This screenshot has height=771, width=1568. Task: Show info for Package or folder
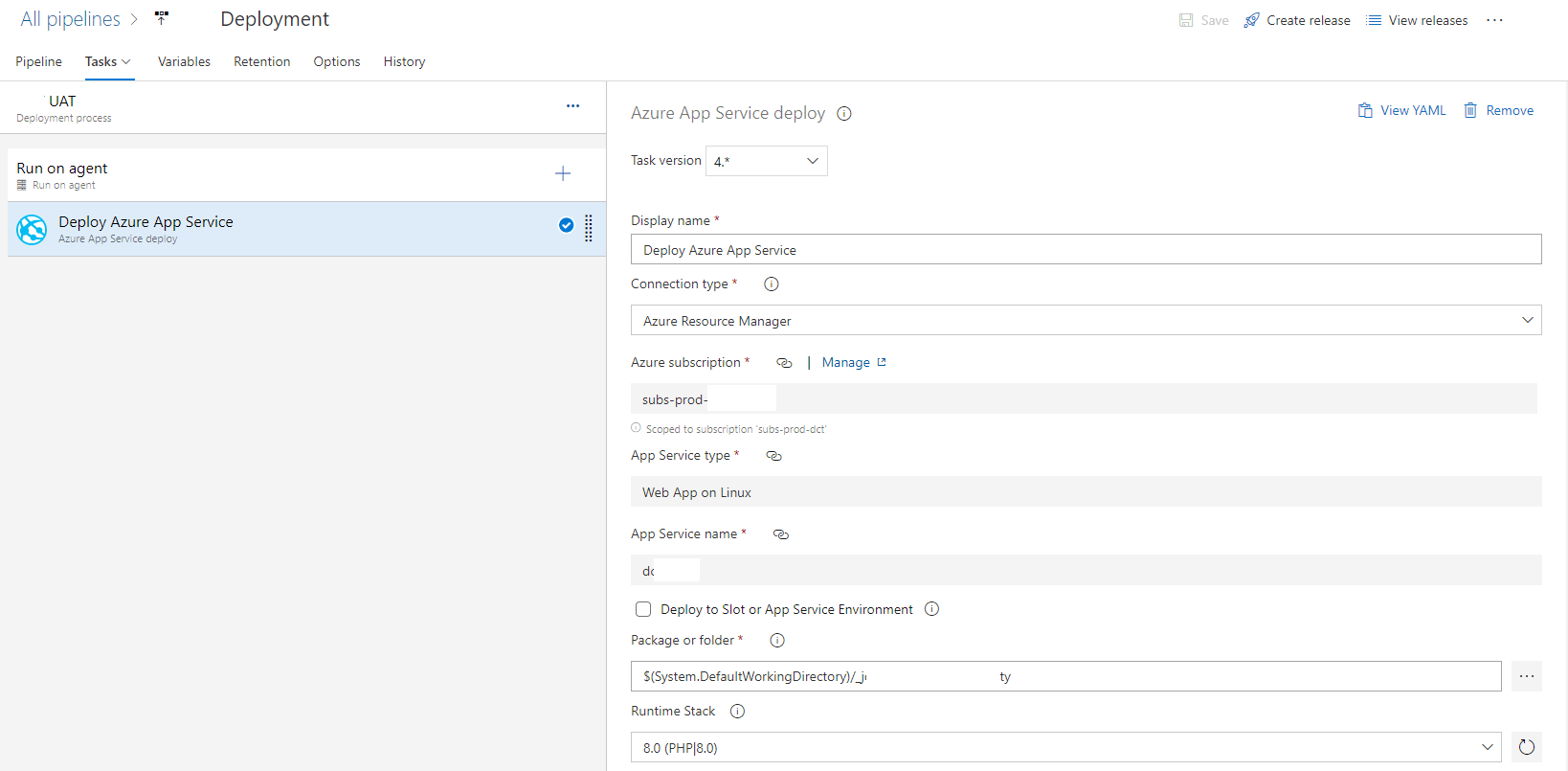777,640
